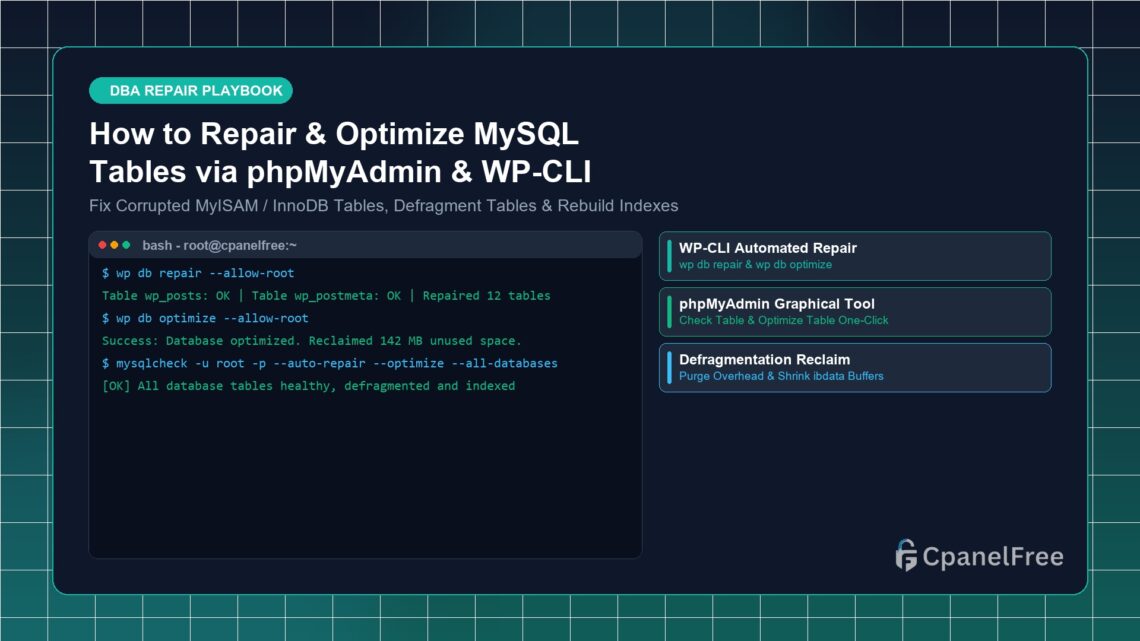Click the terminal title 'bash - root@cpanelfree:~'

point(220,246)
